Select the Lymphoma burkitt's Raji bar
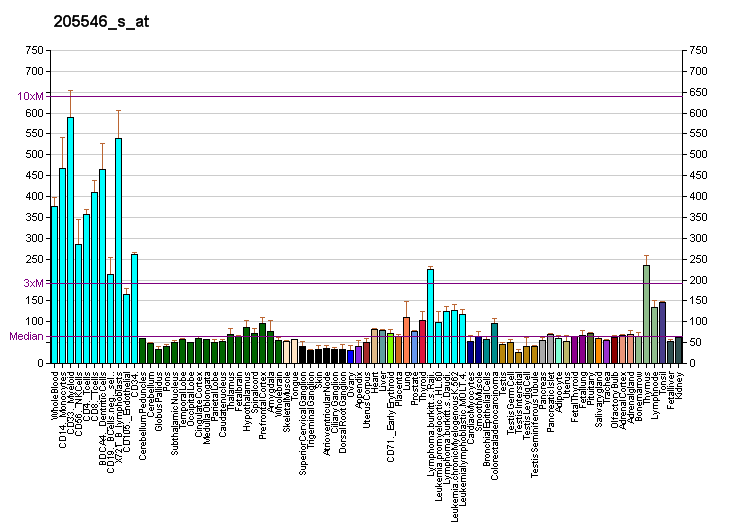The height and width of the screenshot is (530, 732). (430, 316)
